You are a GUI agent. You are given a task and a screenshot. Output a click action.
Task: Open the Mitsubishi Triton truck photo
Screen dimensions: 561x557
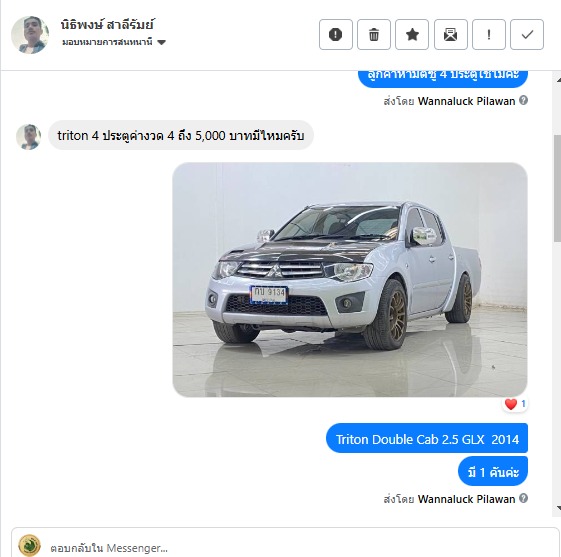coord(350,279)
